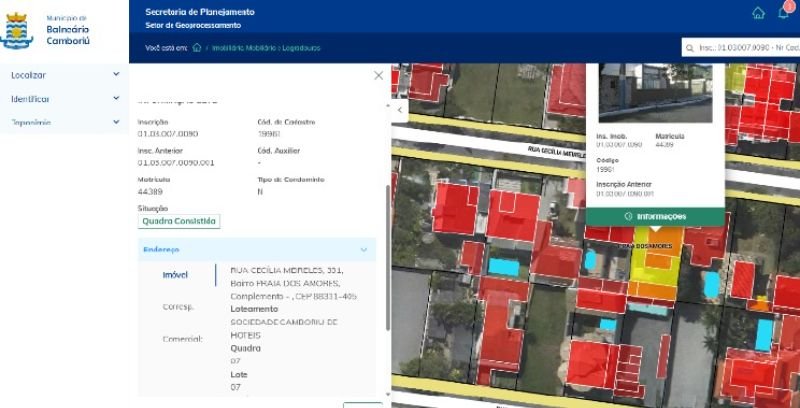Click the details panel vertical scrollbar

(388, 260)
